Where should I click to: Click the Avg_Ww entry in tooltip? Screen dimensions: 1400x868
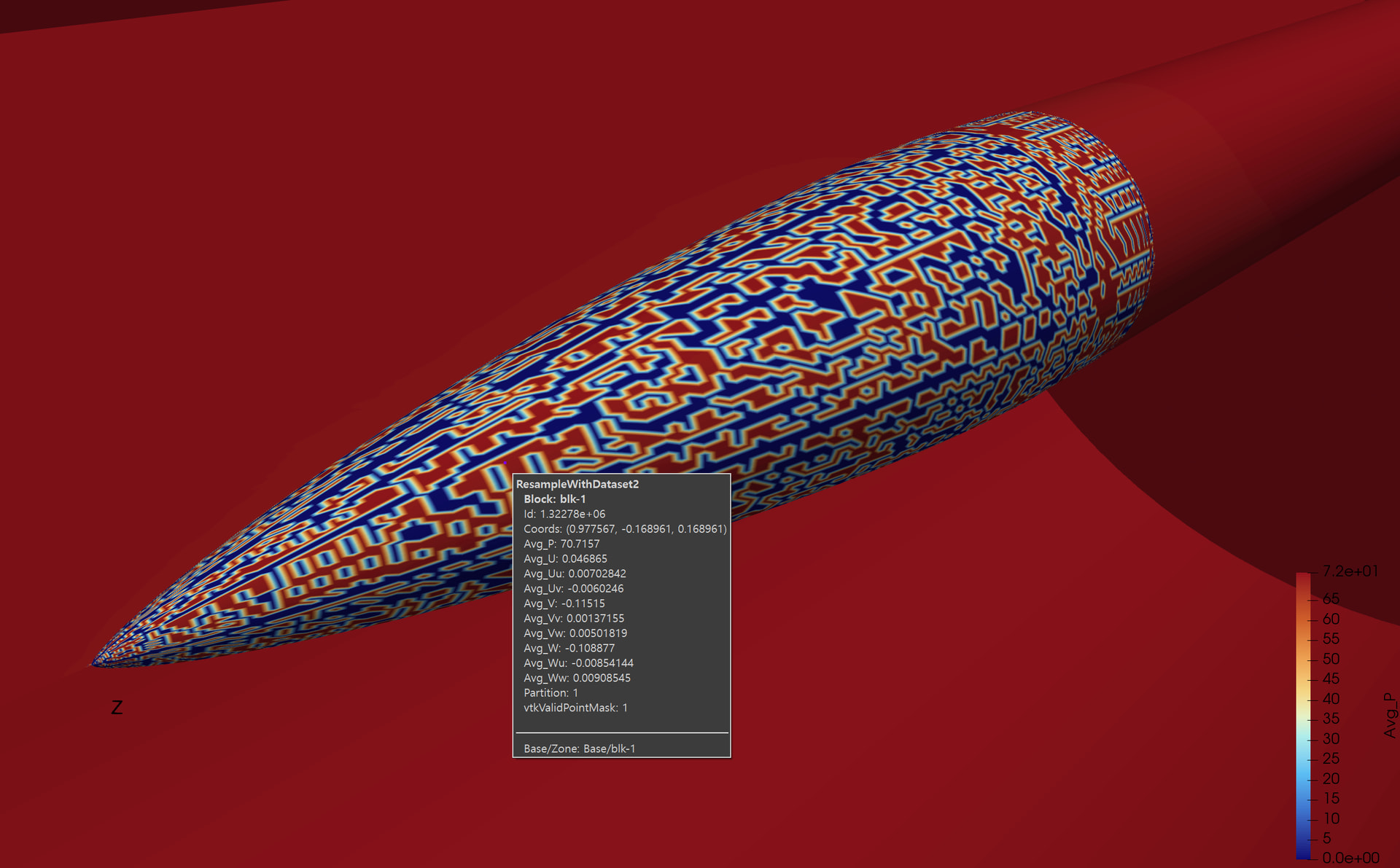pos(577,678)
